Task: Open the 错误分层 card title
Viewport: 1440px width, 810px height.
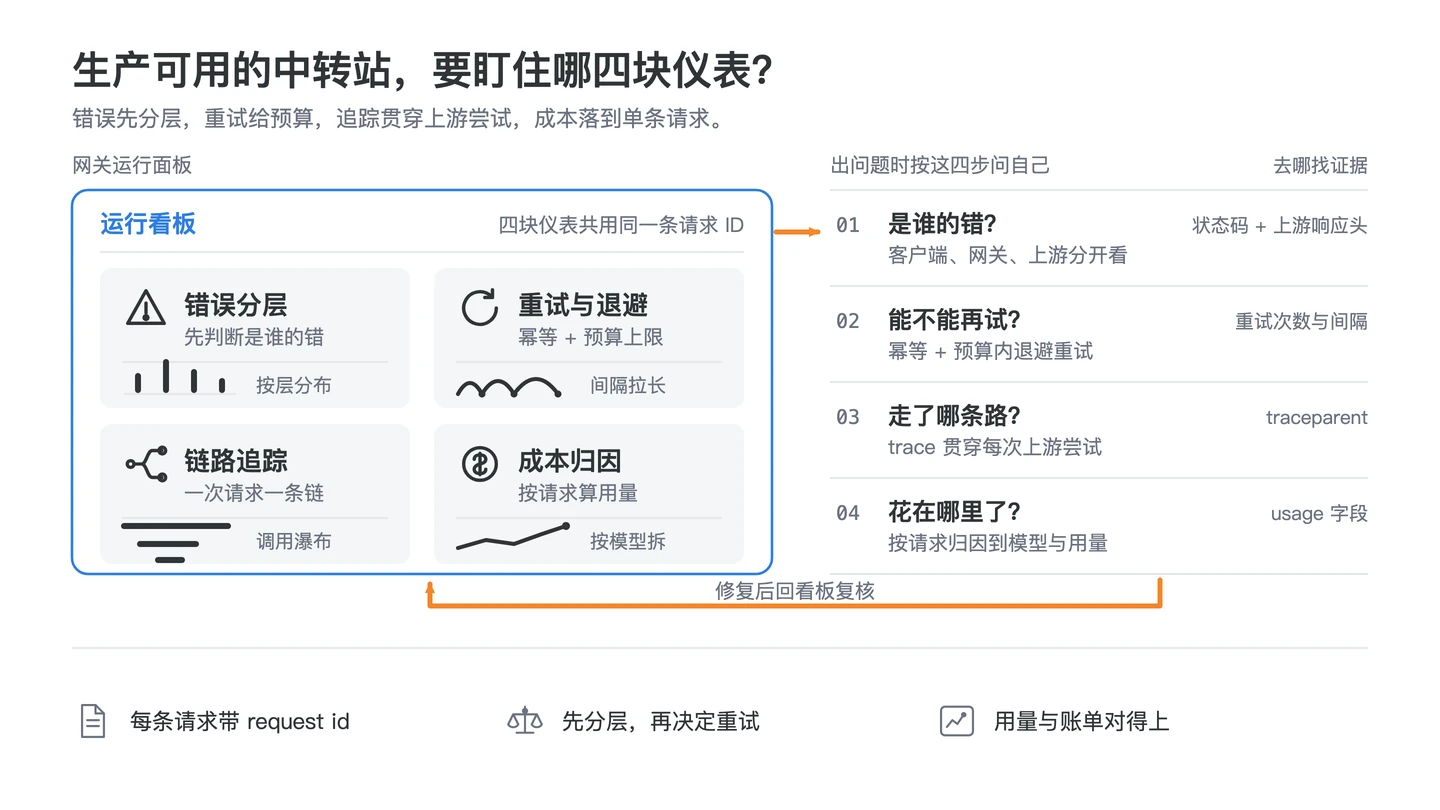Action: click(236, 304)
